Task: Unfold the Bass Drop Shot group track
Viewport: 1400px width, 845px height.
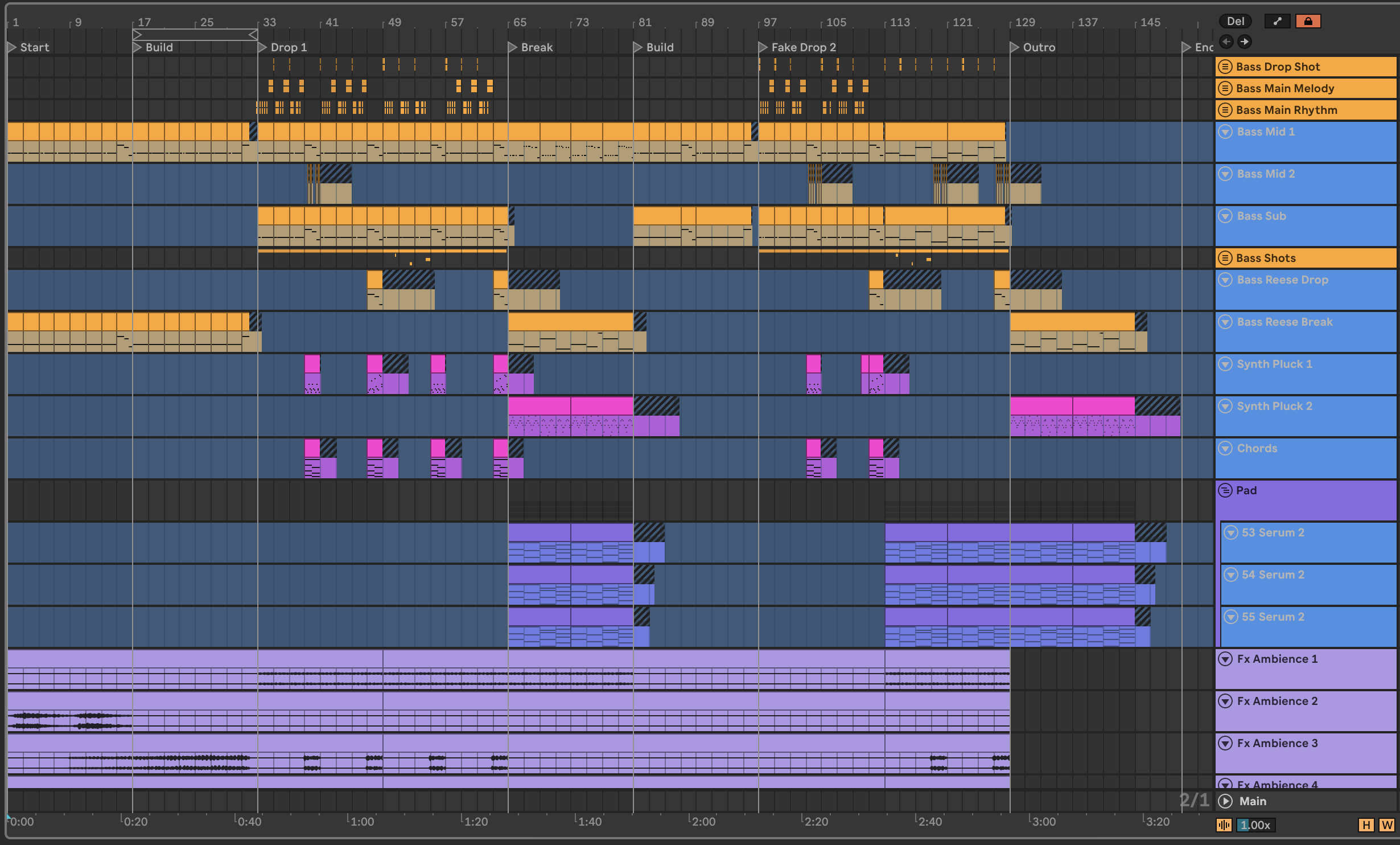Action: click(x=1225, y=67)
